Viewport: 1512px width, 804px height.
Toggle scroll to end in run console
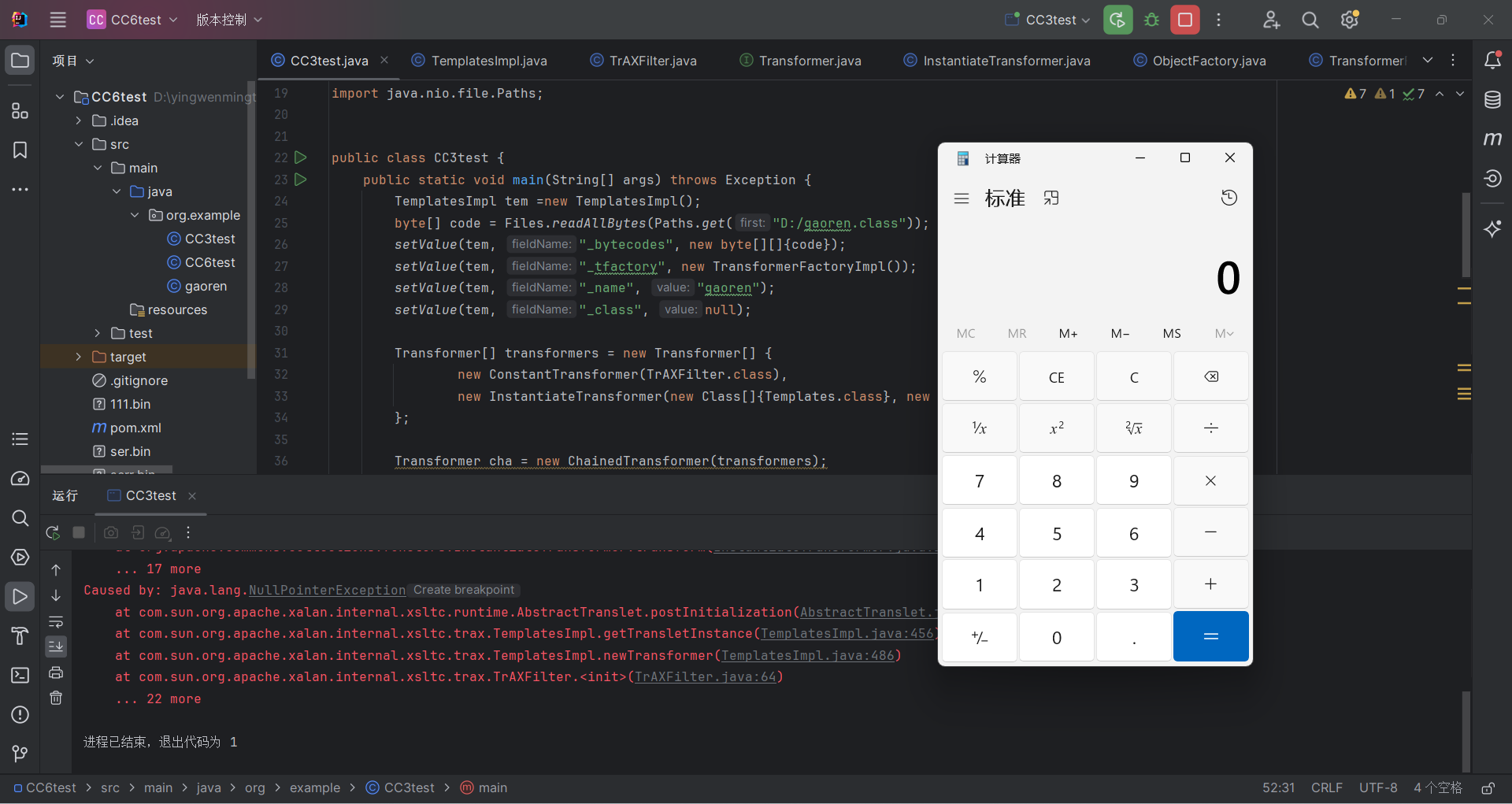[x=56, y=647]
